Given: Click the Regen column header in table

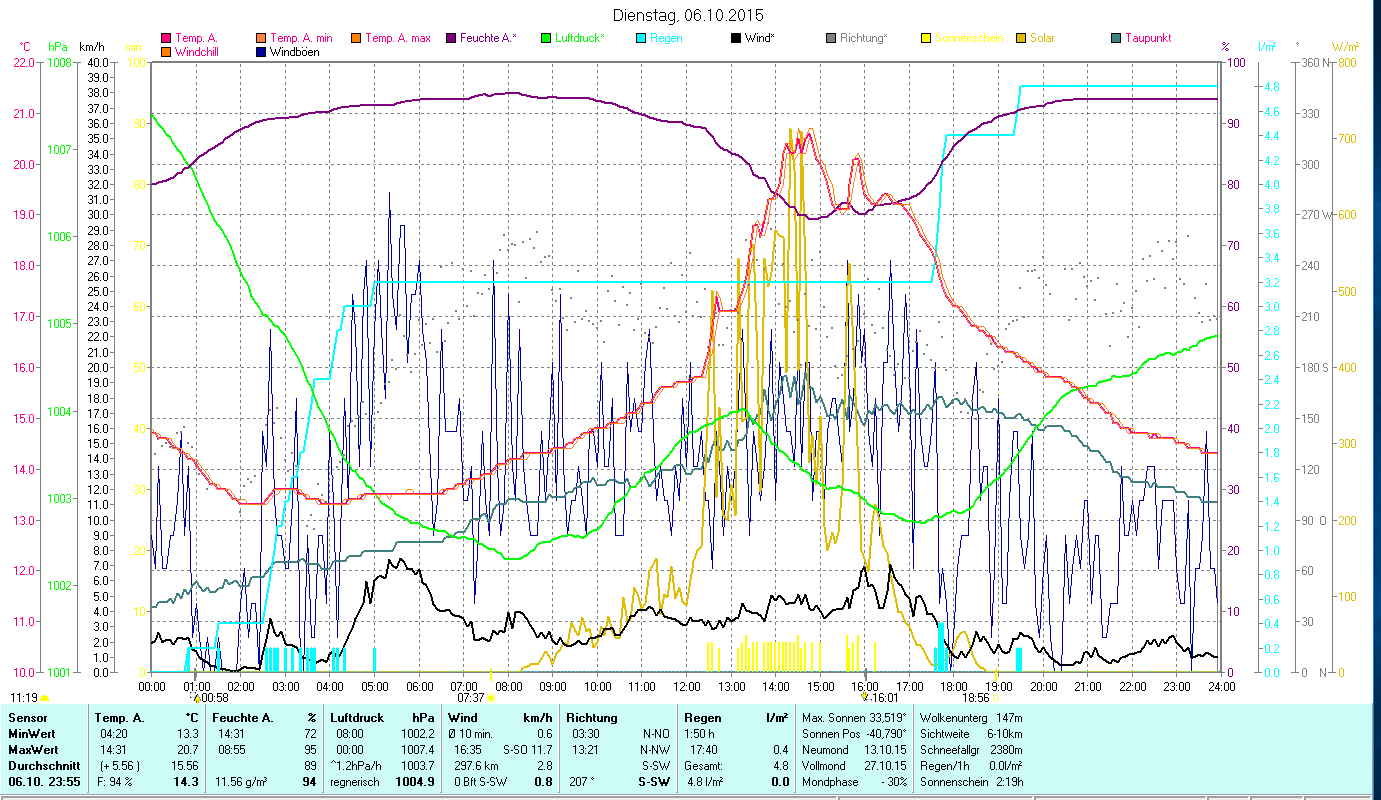Looking at the screenshot, I should (702, 718).
